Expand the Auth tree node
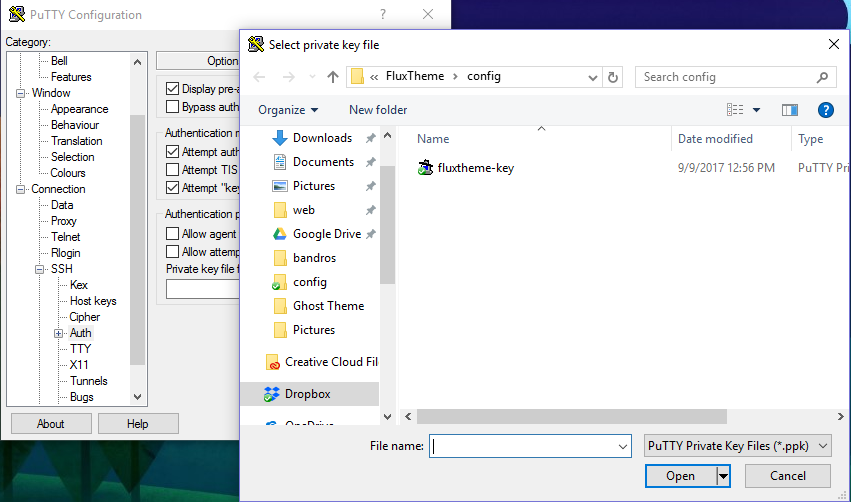Screen dimensions: 851x502 (x=59, y=333)
